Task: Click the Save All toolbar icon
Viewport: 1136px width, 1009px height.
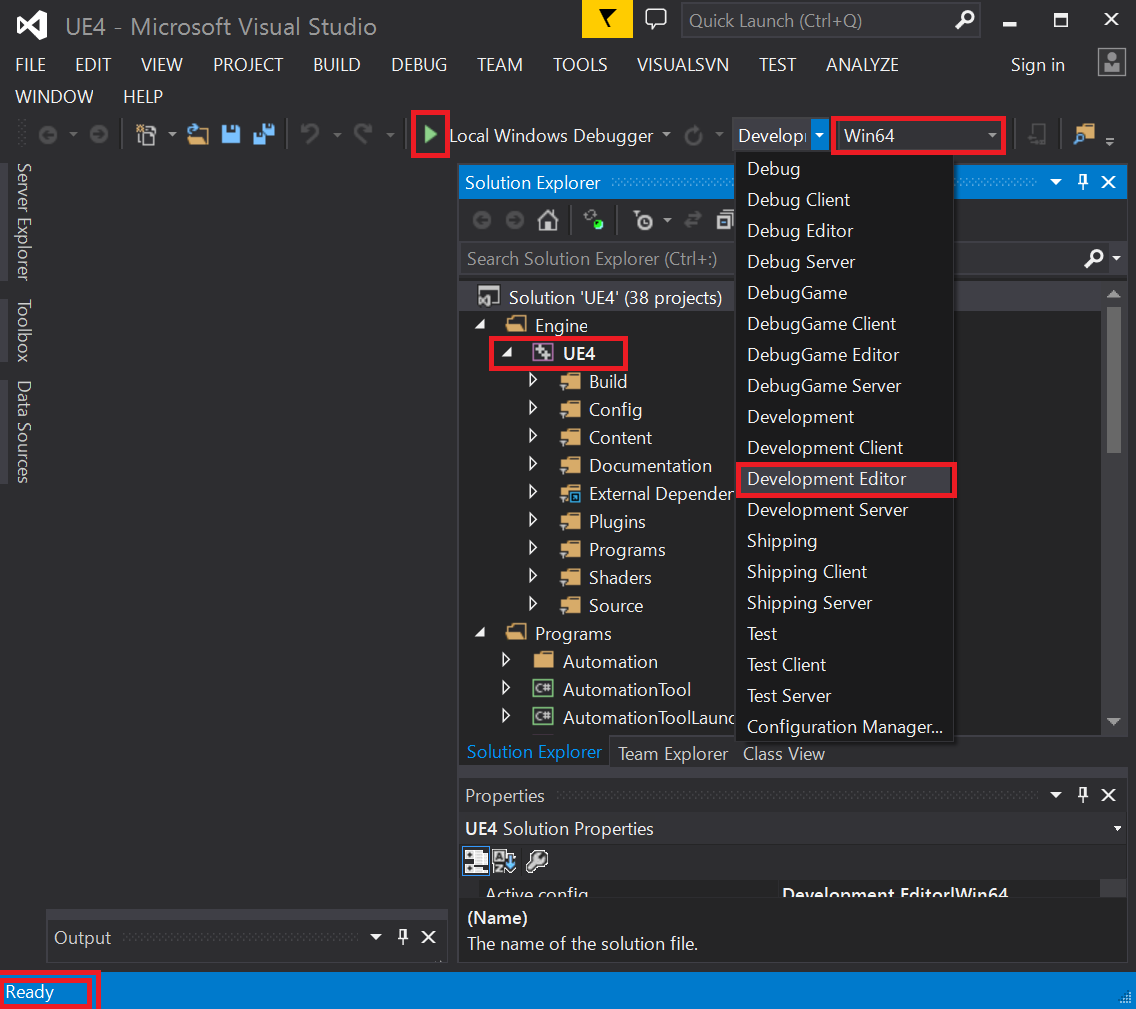Action: click(x=264, y=135)
